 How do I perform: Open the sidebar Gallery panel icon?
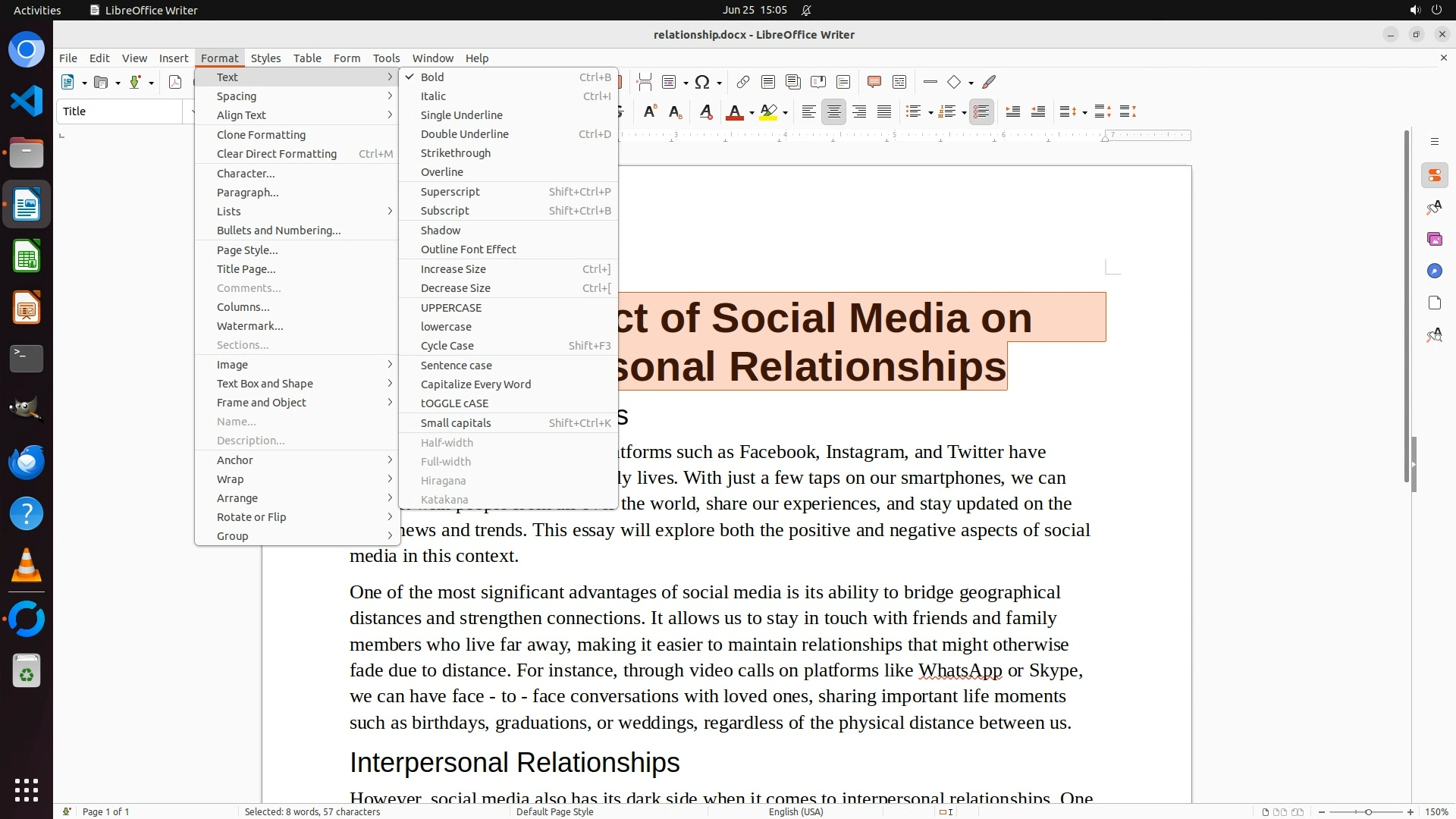point(1434,239)
